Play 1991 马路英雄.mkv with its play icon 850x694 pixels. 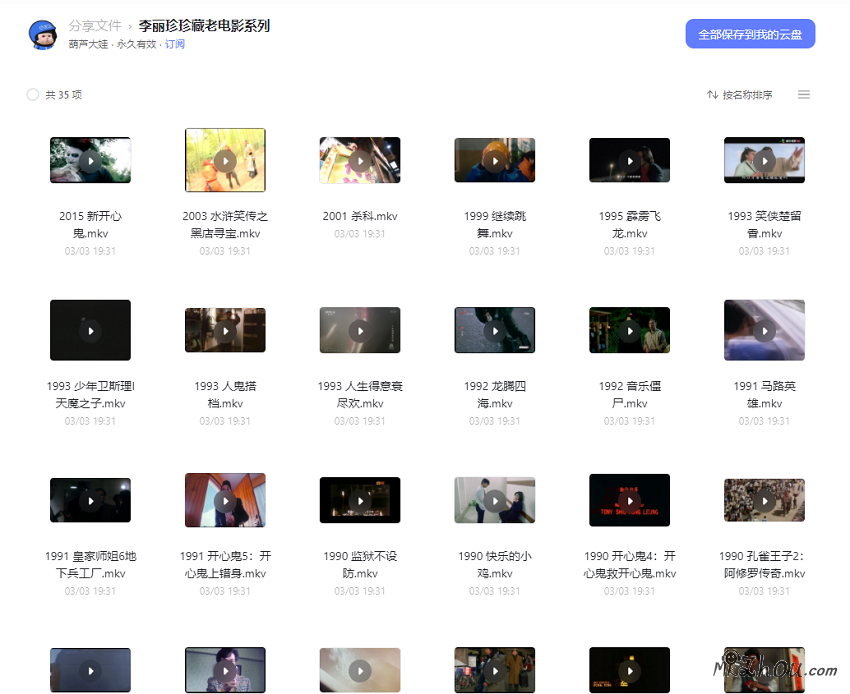[x=764, y=330]
